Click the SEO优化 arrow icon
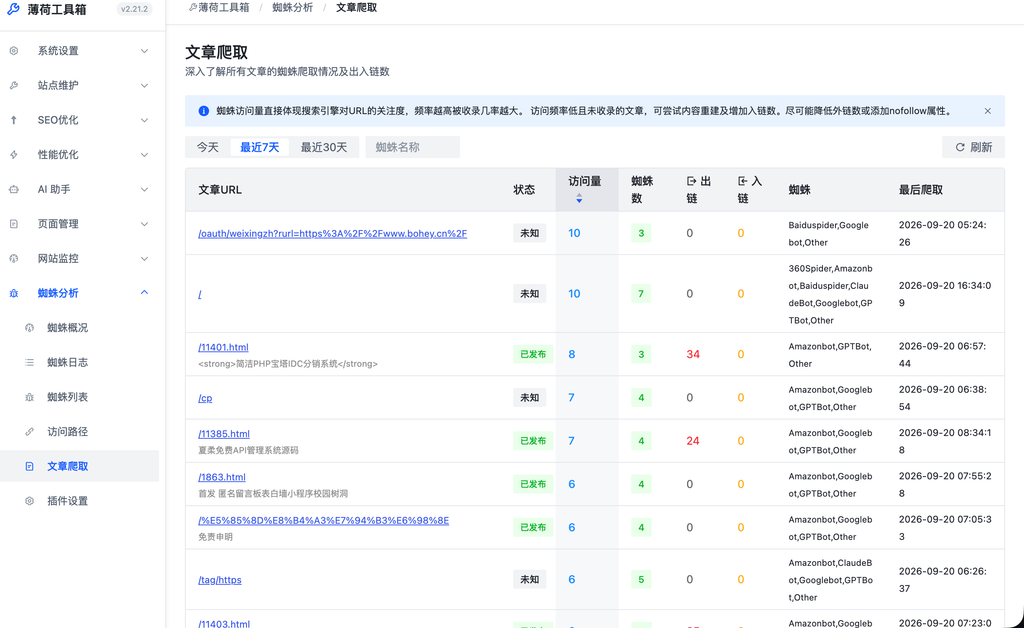Viewport: 1024px width, 628px height. (14, 120)
